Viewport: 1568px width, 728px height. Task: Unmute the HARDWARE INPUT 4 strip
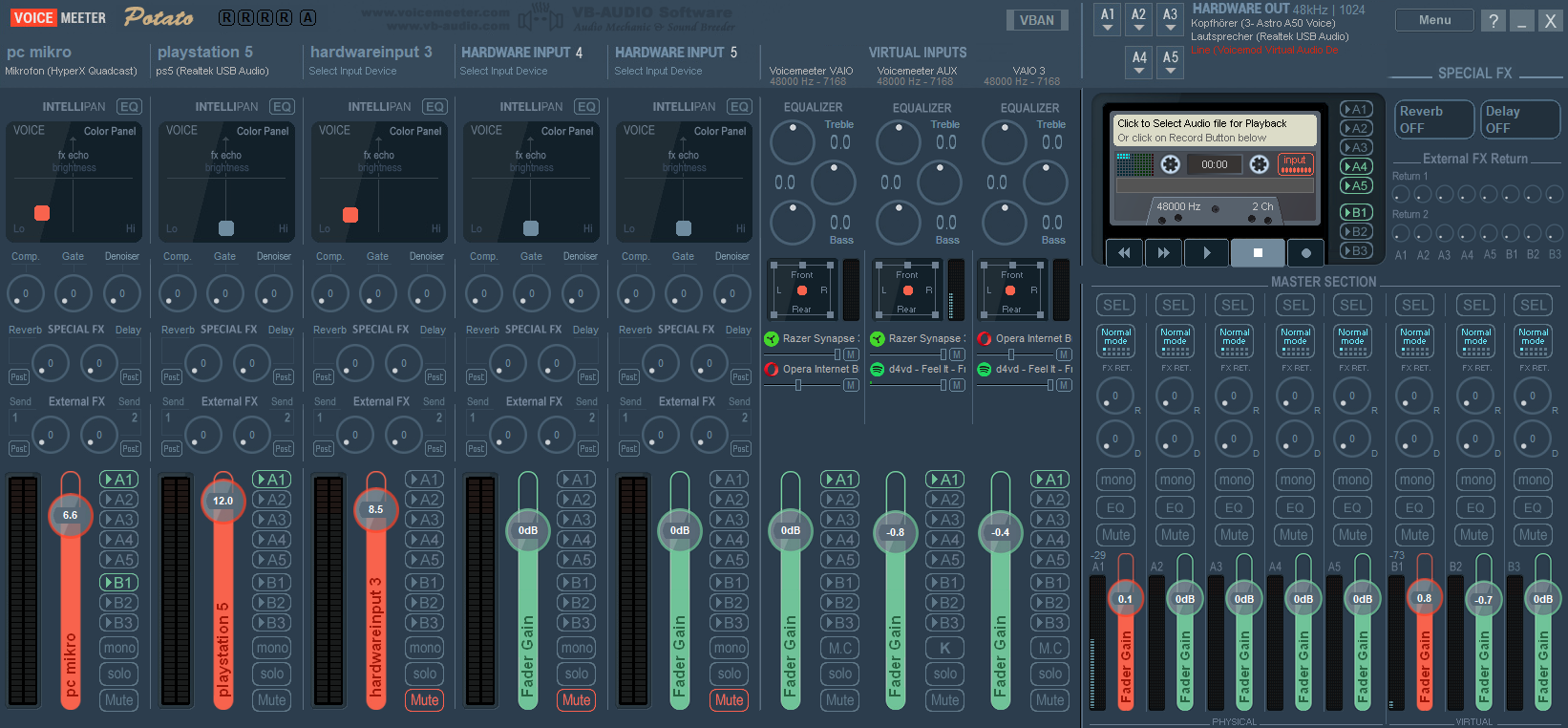click(577, 700)
